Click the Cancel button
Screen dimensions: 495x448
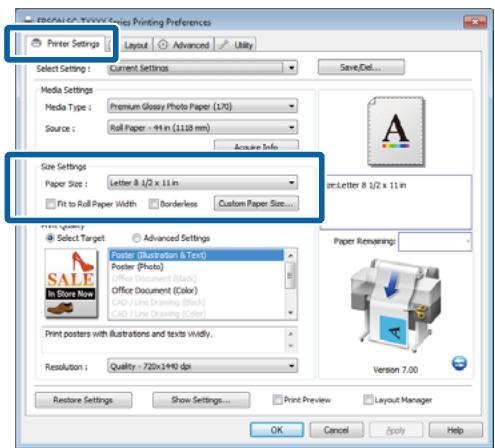pos(336,430)
